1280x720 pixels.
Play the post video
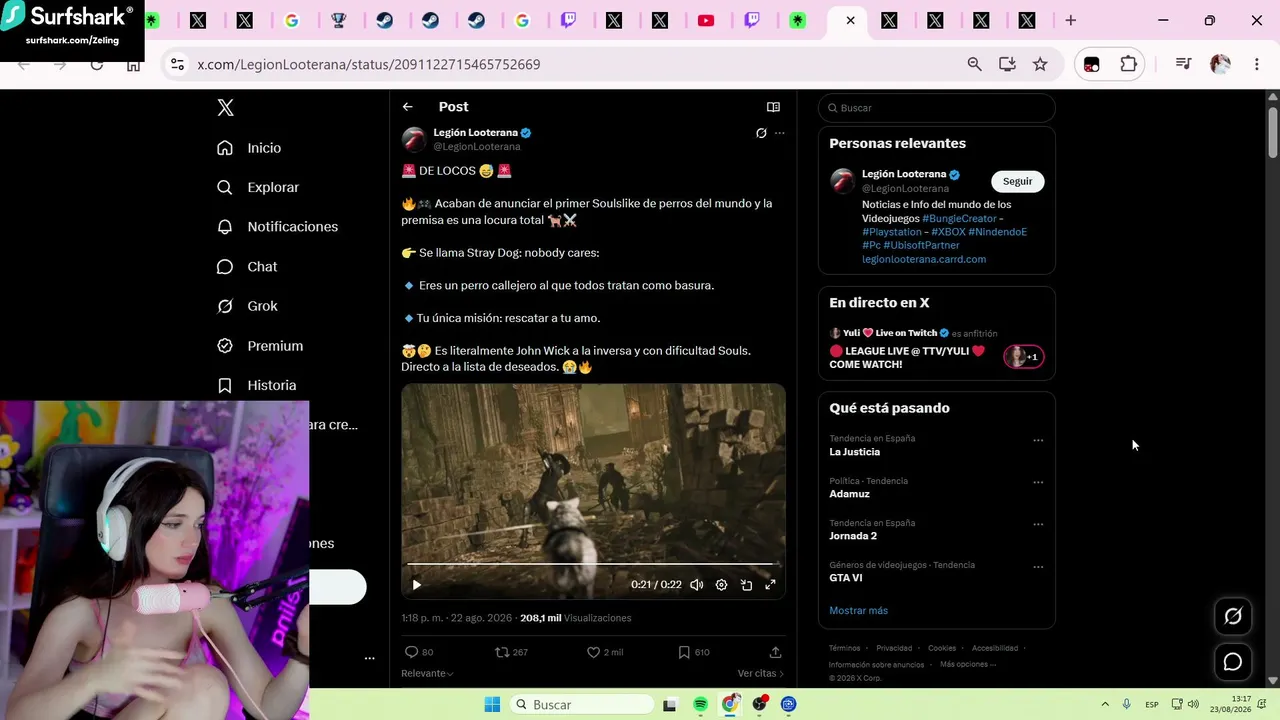417,585
